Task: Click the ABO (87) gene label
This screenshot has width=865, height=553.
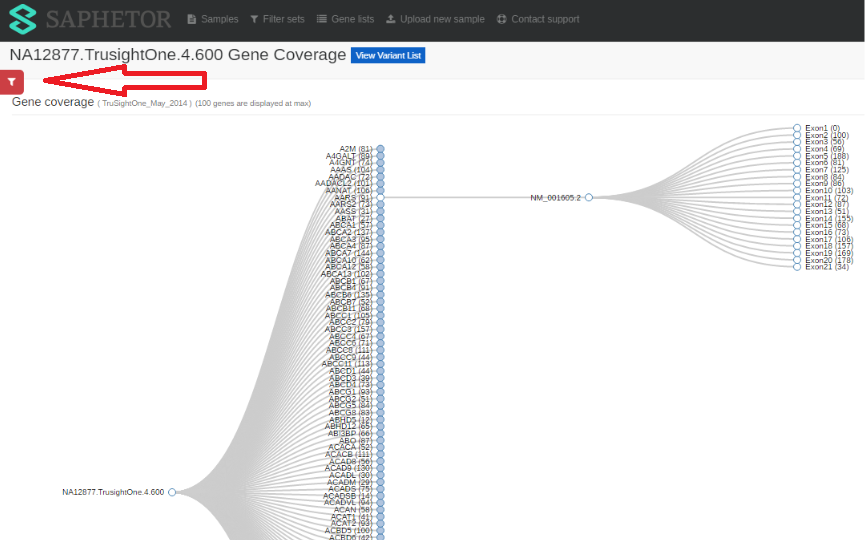Action: coord(355,440)
